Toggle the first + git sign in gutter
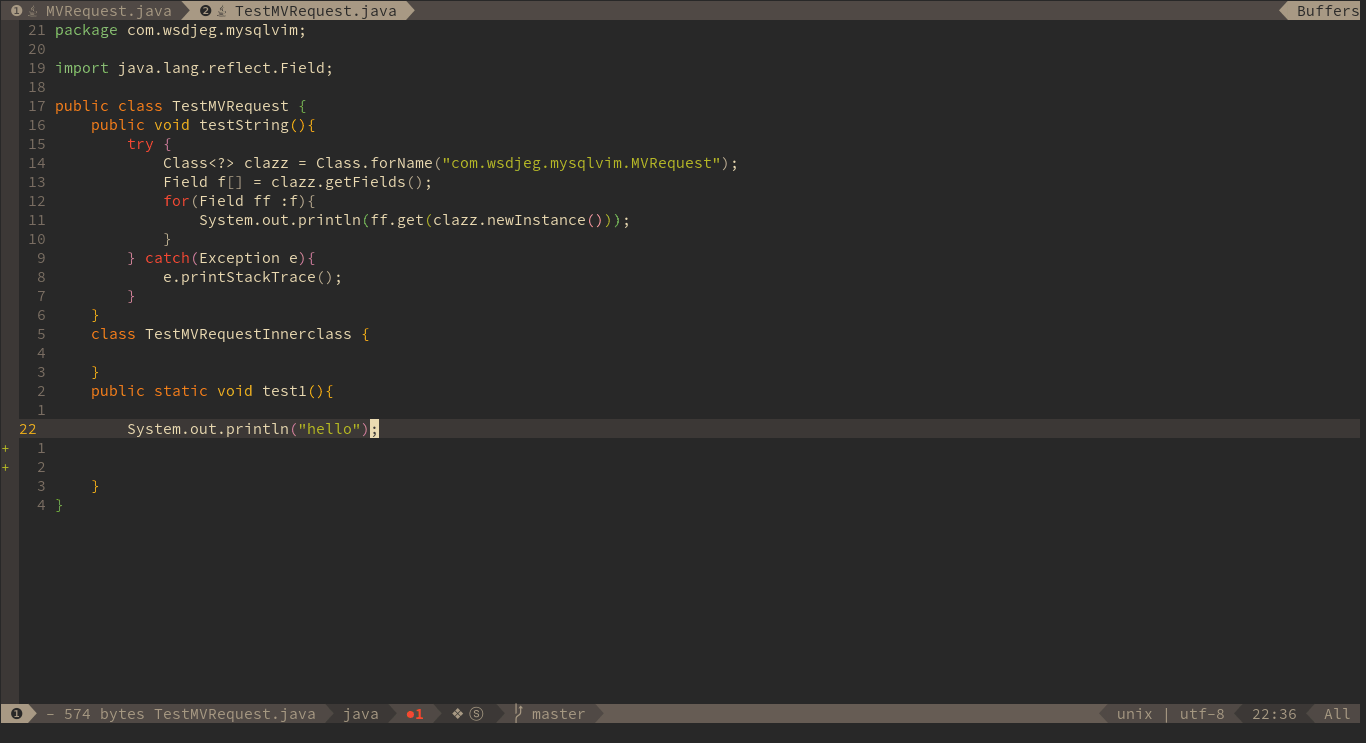Viewport: 1366px width, 743px height. pos(6,448)
